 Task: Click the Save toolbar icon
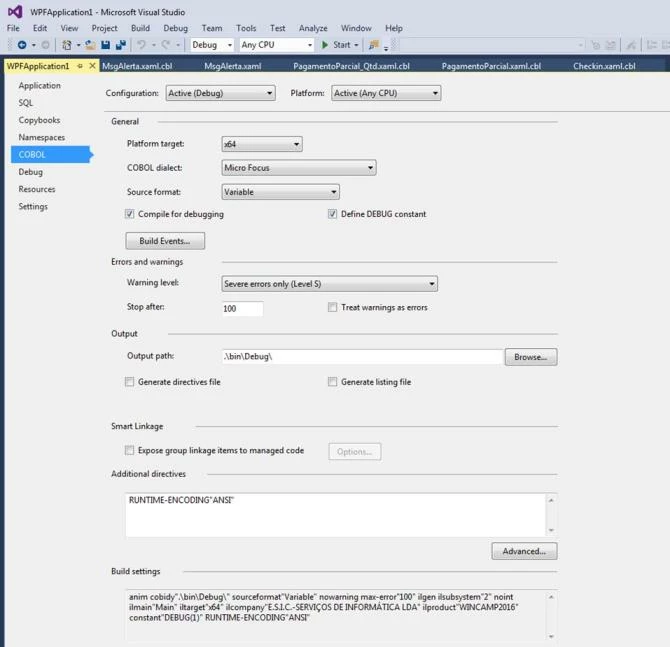pyautogui.click(x=106, y=45)
